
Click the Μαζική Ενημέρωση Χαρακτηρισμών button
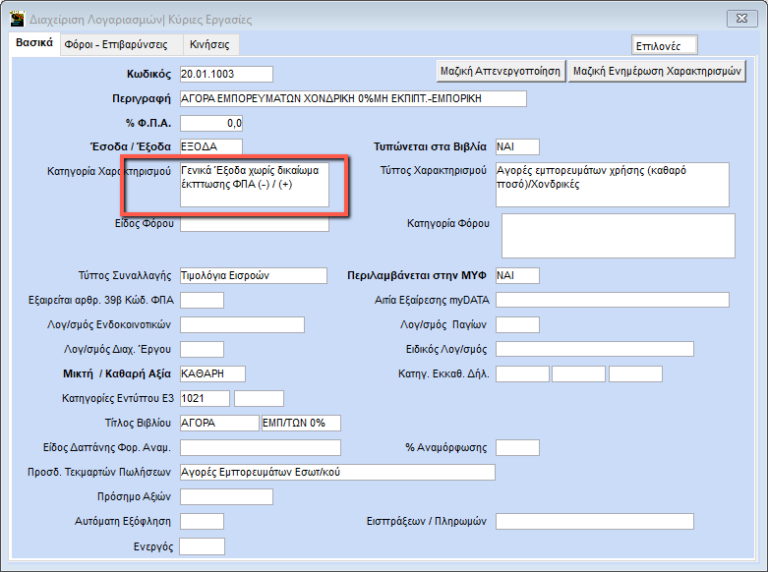658,71
